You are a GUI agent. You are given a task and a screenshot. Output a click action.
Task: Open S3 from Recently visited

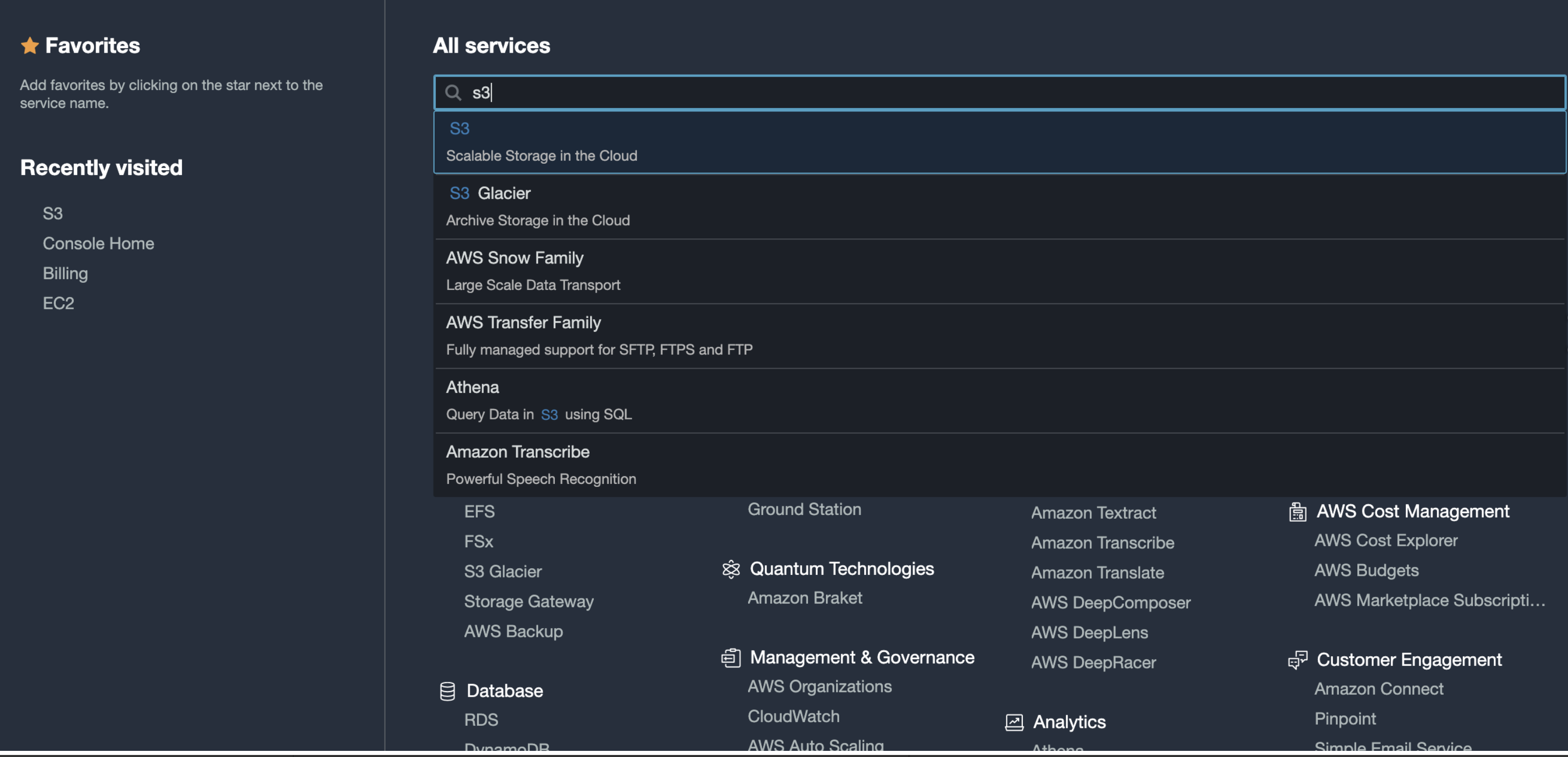point(53,214)
